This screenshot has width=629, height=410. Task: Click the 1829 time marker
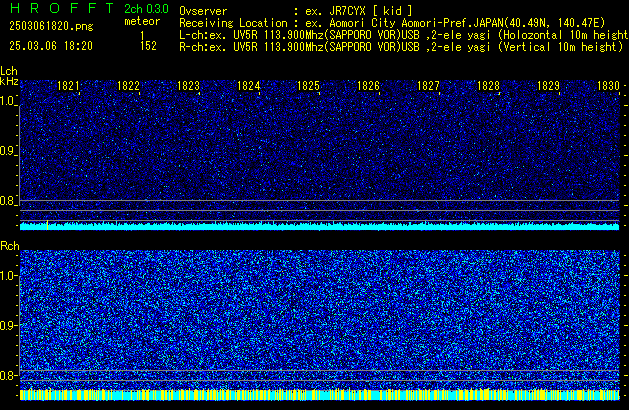548,86
